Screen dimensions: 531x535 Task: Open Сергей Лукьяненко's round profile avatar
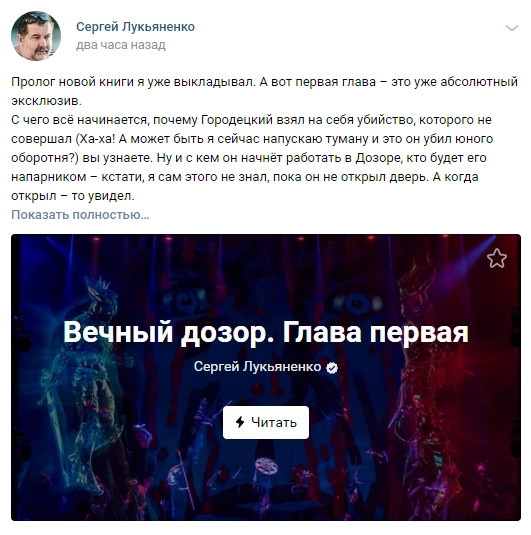pos(36,36)
